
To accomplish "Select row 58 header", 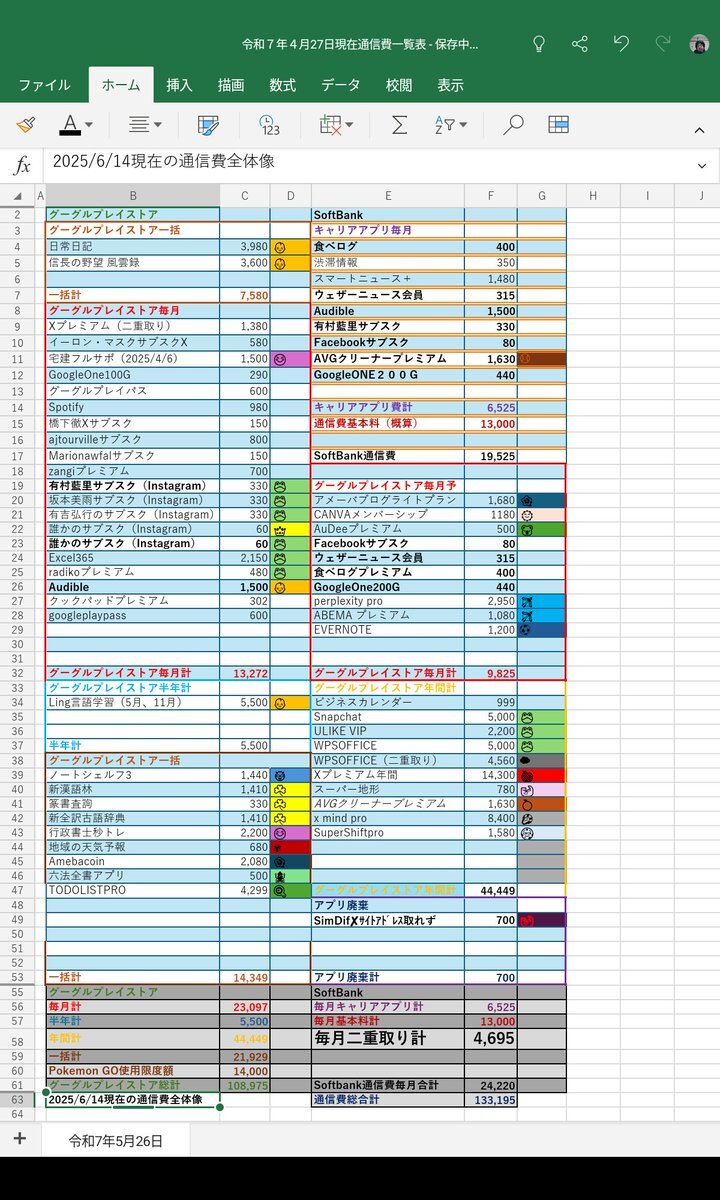I will (x=17, y=1039).
